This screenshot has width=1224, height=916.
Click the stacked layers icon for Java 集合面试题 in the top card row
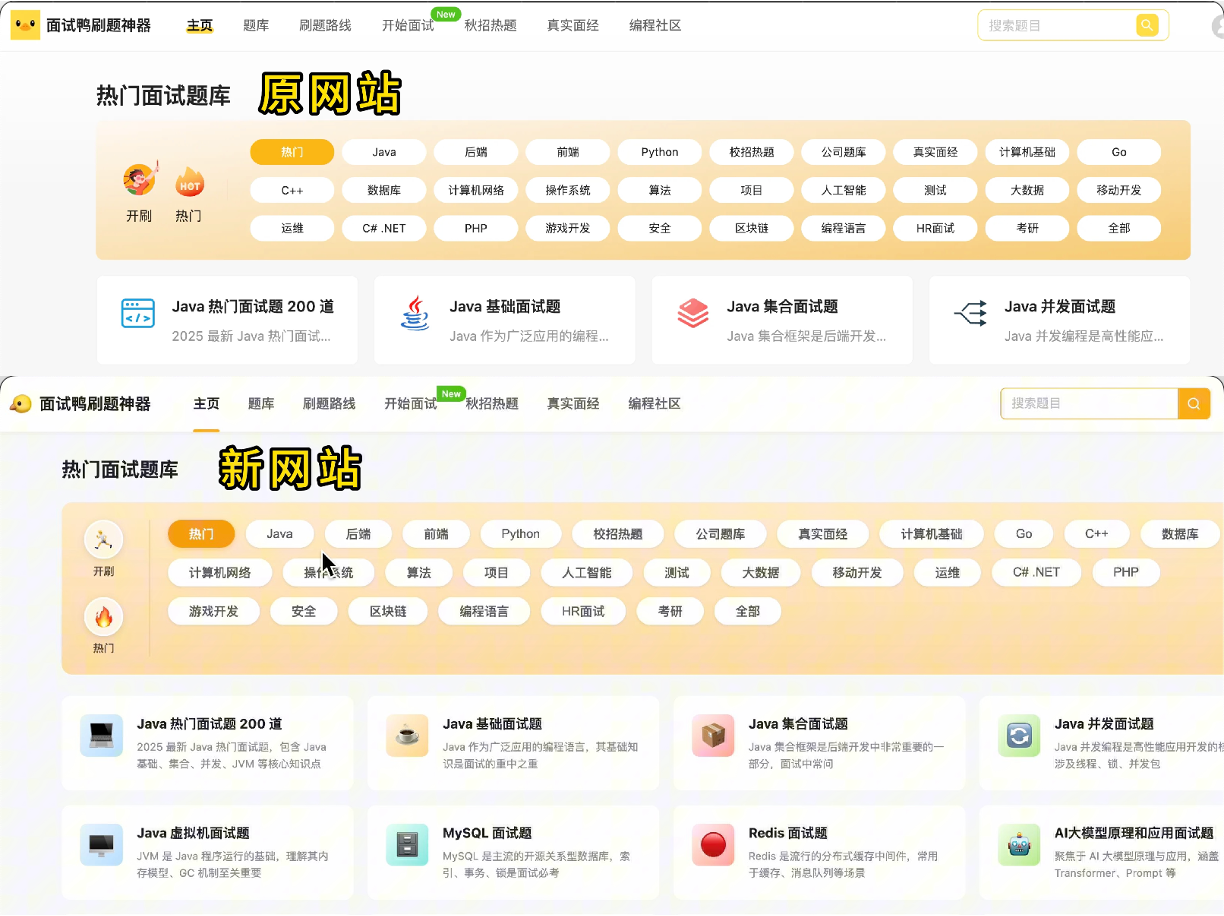(x=692, y=314)
